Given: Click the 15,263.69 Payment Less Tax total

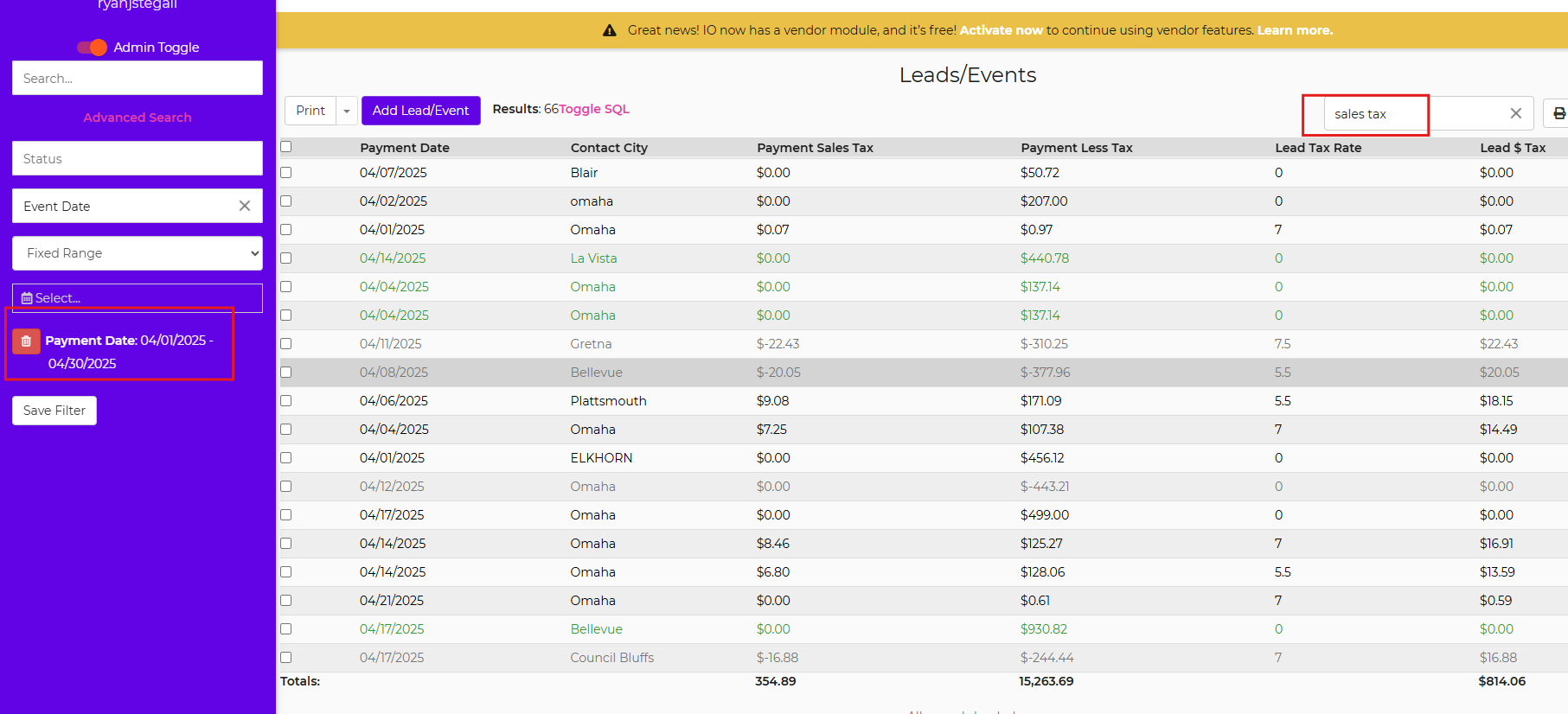Looking at the screenshot, I should click(x=1046, y=681).
